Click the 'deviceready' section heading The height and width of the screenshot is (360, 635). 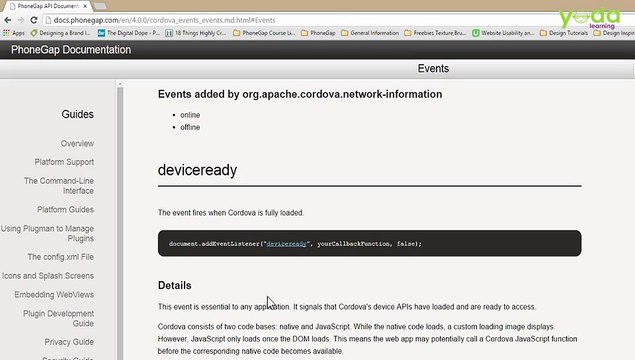point(197,170)
